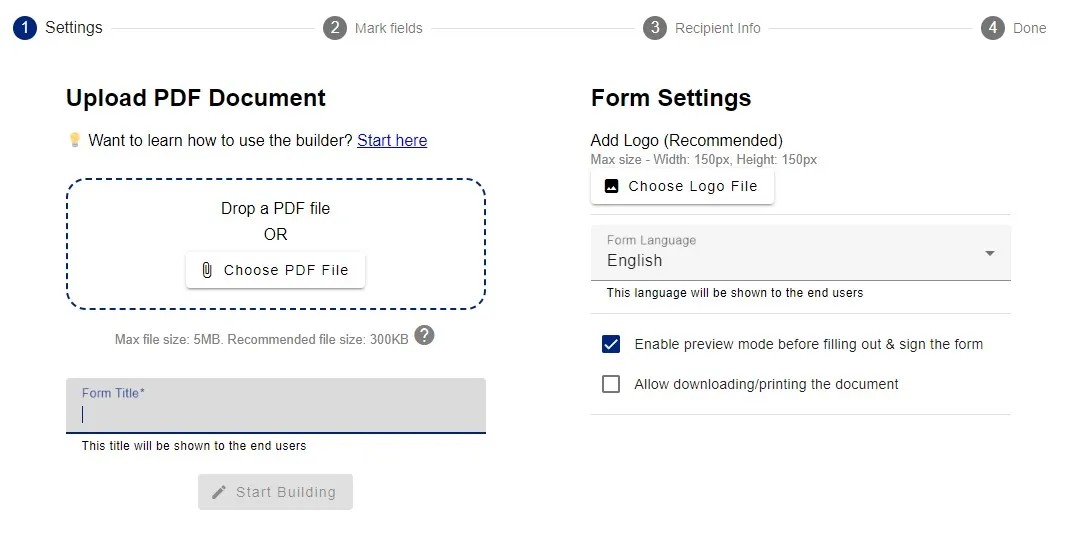
Task: Click the 'Add Logo (Recommended)' label
Action: (686, 140)
